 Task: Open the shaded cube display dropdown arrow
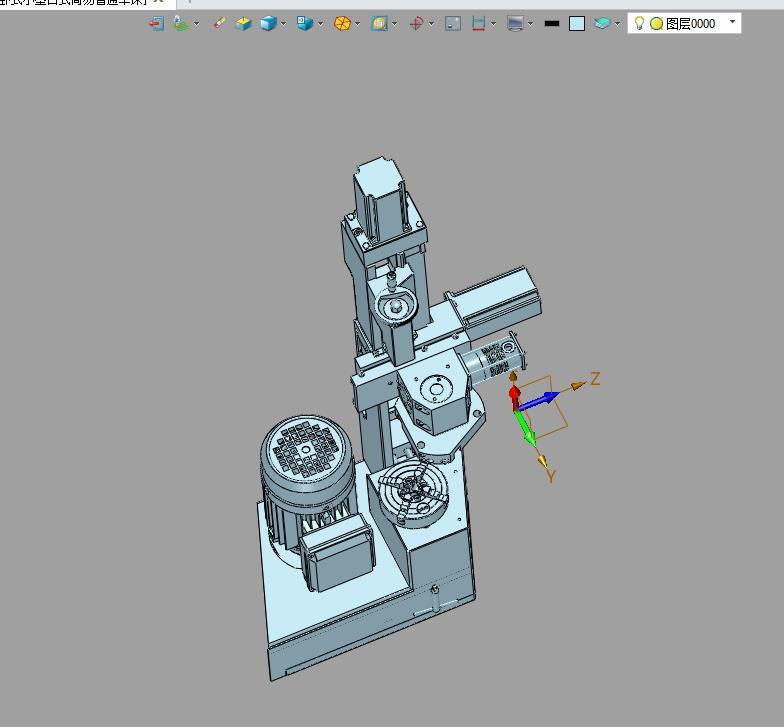click(x=284, y=24)
